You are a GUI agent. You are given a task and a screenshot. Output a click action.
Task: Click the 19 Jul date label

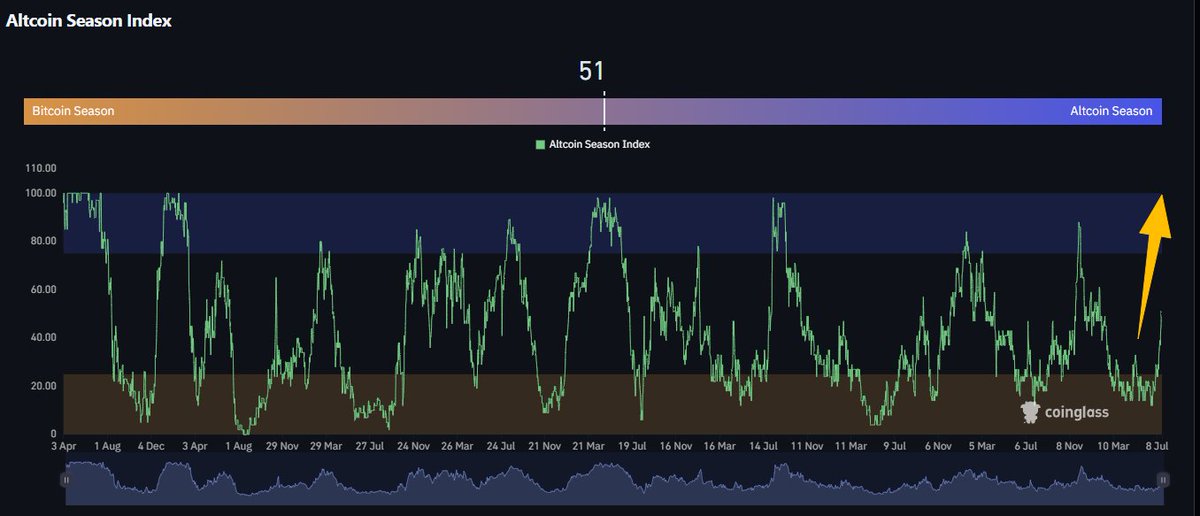(631, 446)
